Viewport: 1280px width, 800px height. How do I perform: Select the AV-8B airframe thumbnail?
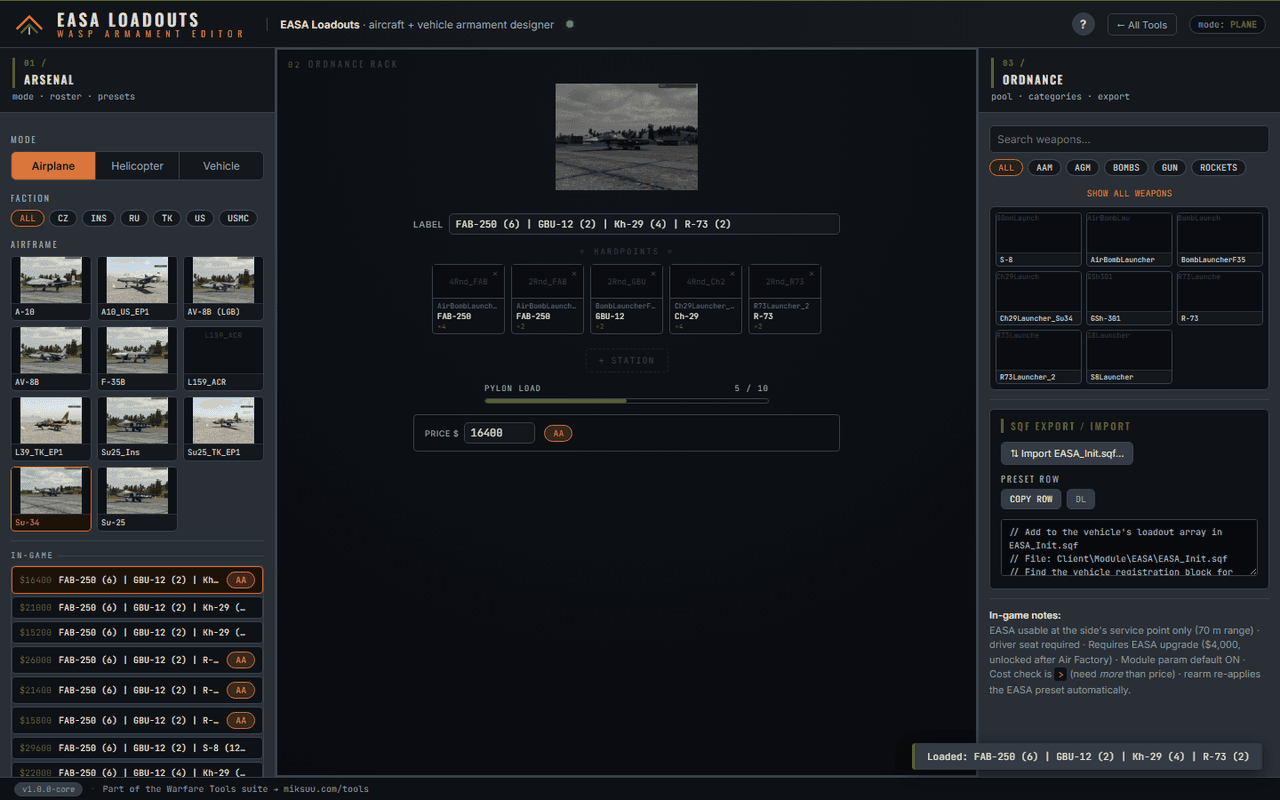pyautogui.click(x=51, y=358)
